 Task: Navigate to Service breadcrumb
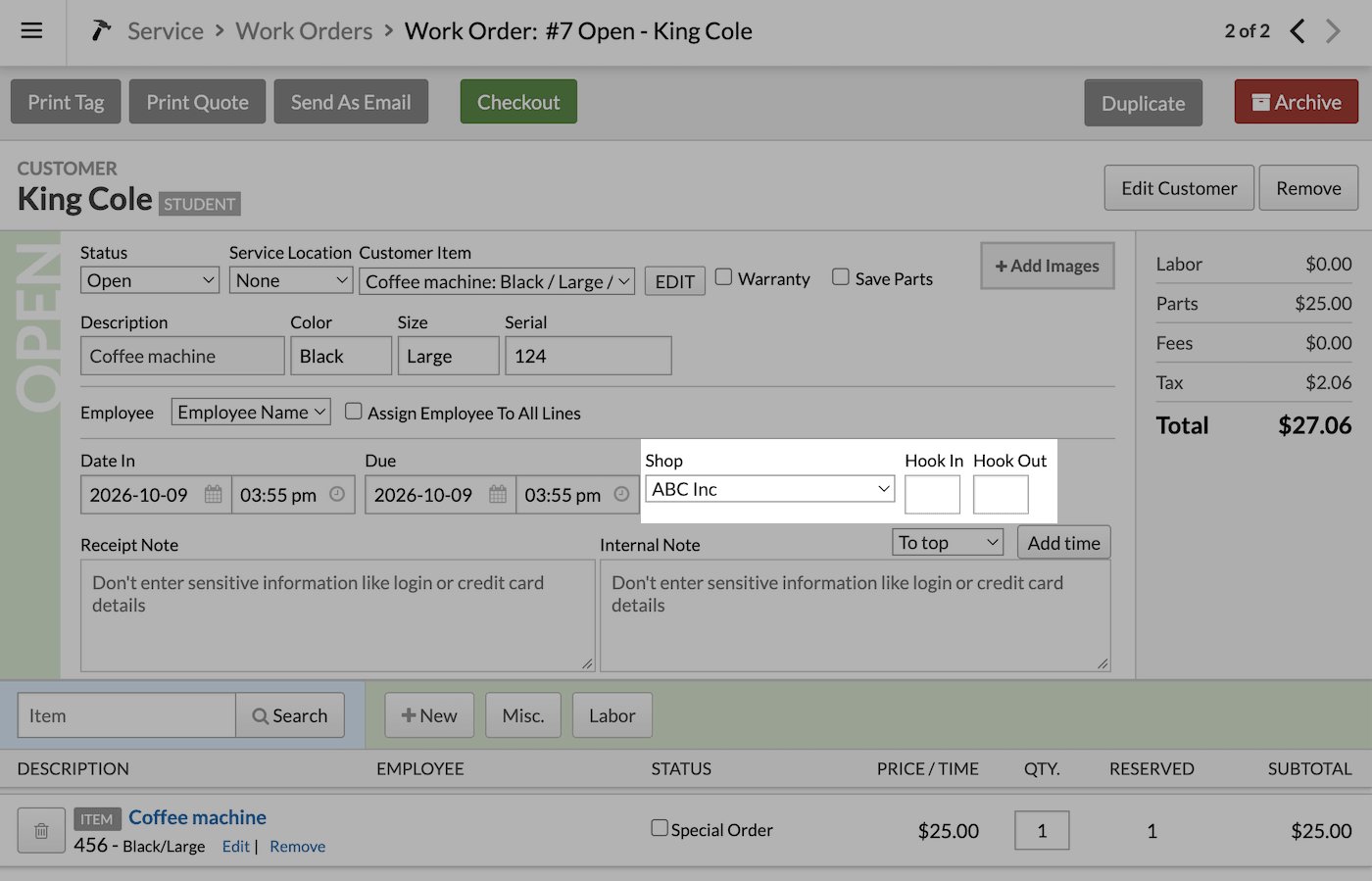tap(166, 31)
